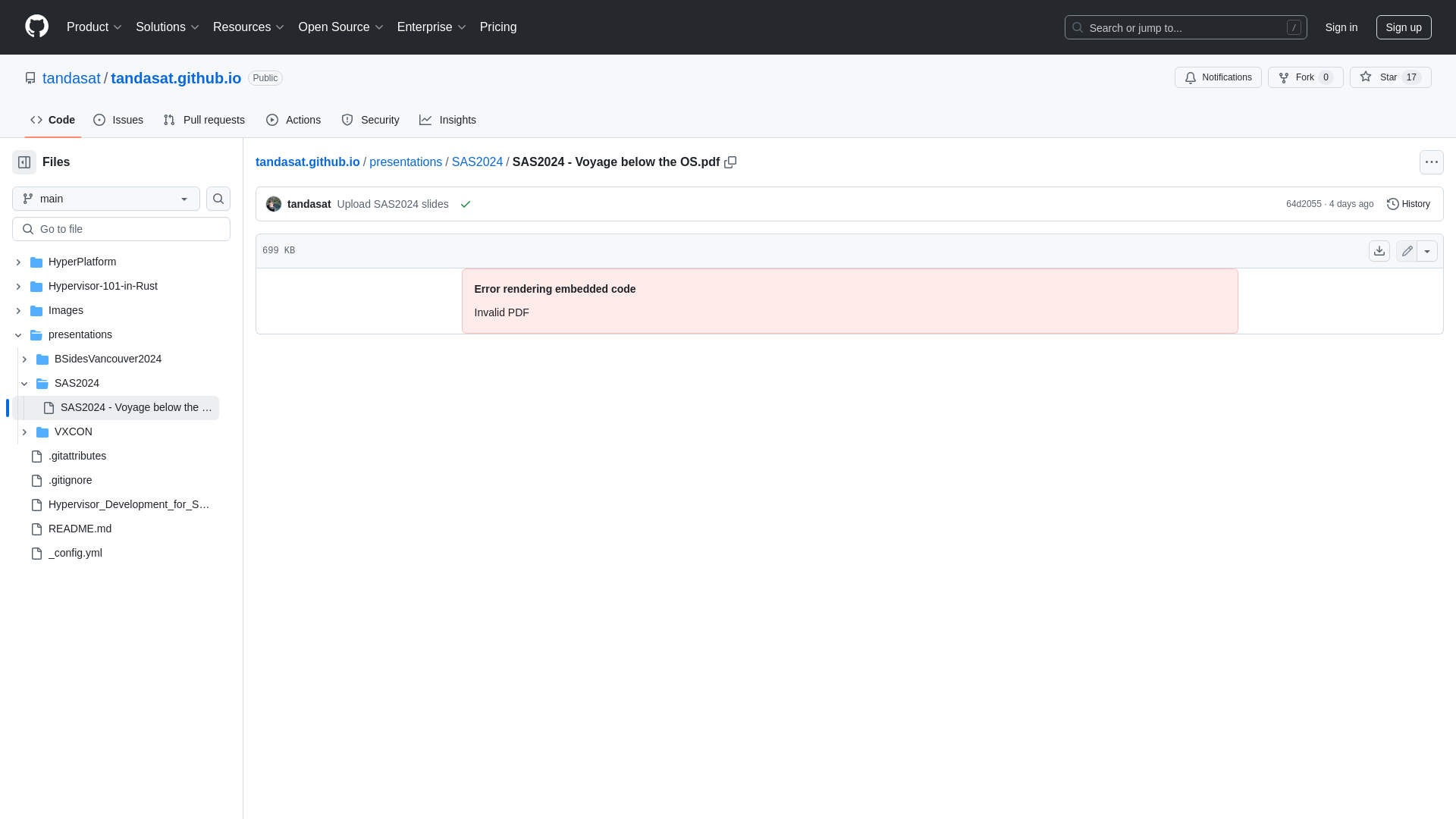Switch to the Pull requests tab
Image resolution: width=1456 pixels, height=819 pixels.
tap(204, 120)
